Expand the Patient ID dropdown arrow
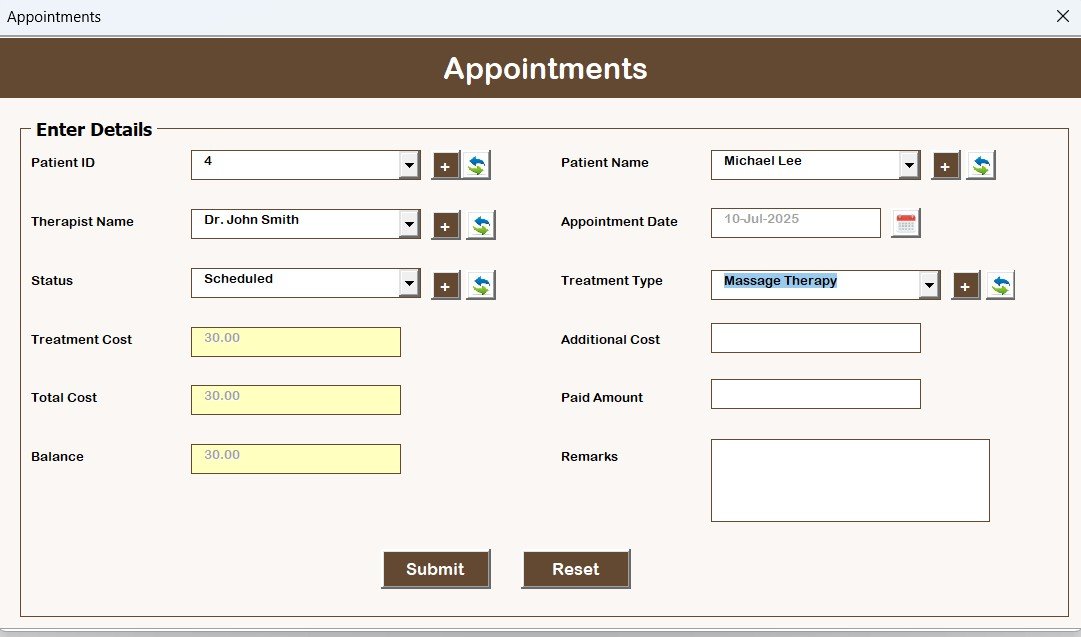 pyautogui.click(x=410, y=165)
